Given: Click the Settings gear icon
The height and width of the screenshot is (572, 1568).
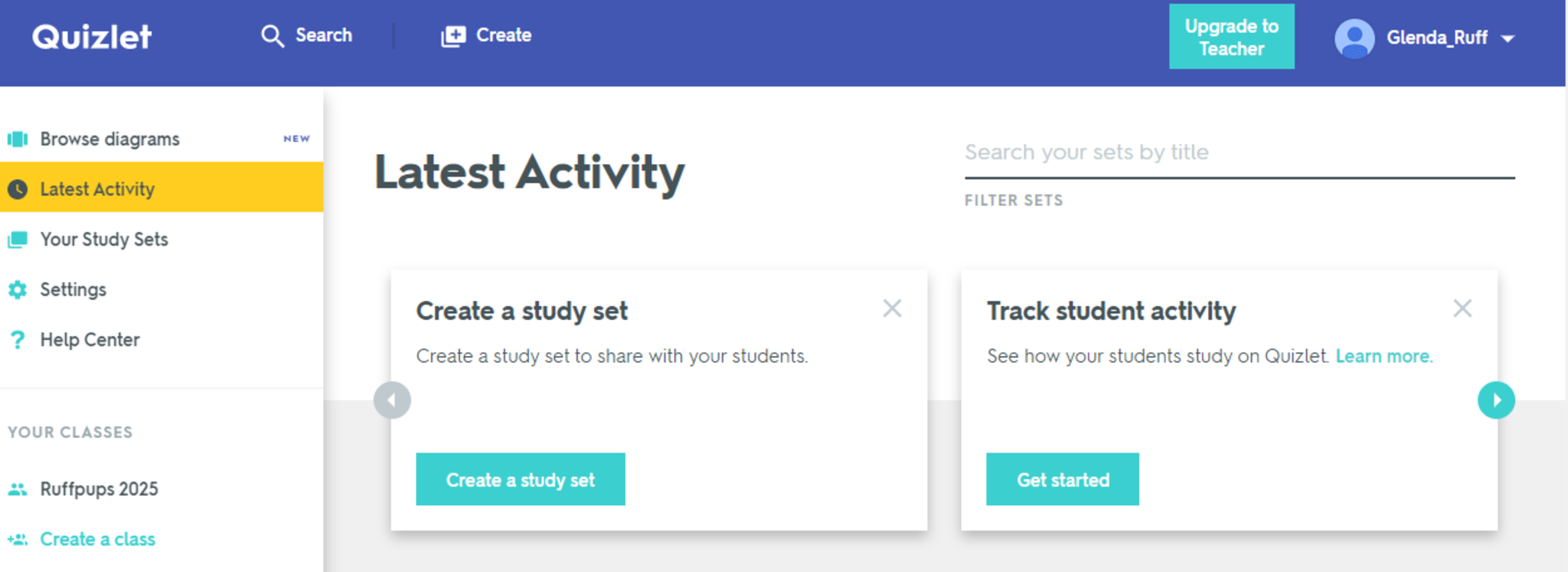Looking at the screenshot, I should 18,289.
